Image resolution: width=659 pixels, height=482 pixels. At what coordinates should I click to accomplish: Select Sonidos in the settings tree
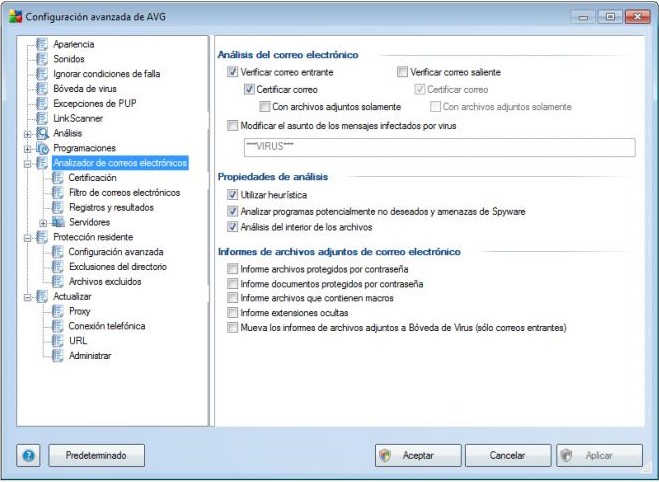pyautogui.click(x=69, y=59)
